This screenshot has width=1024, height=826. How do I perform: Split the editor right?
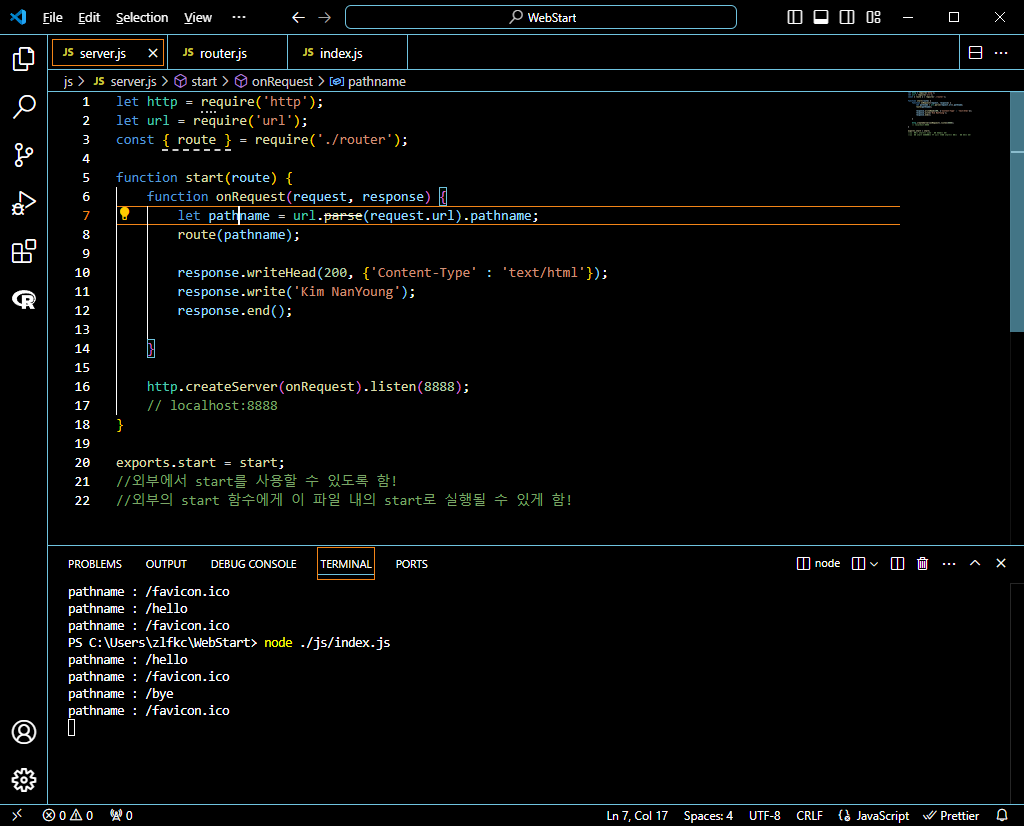pyautogui.click(x=975, y=53)
